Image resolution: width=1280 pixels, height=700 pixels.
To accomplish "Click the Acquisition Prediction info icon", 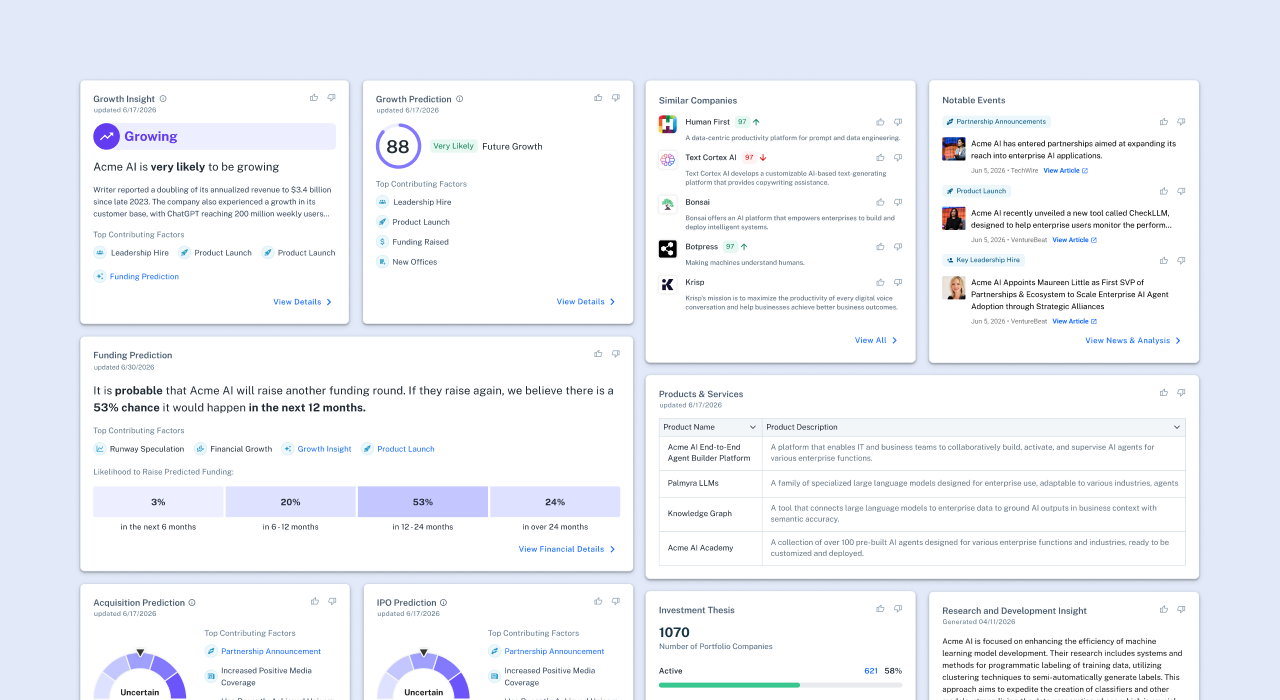I will pos(192,603).
